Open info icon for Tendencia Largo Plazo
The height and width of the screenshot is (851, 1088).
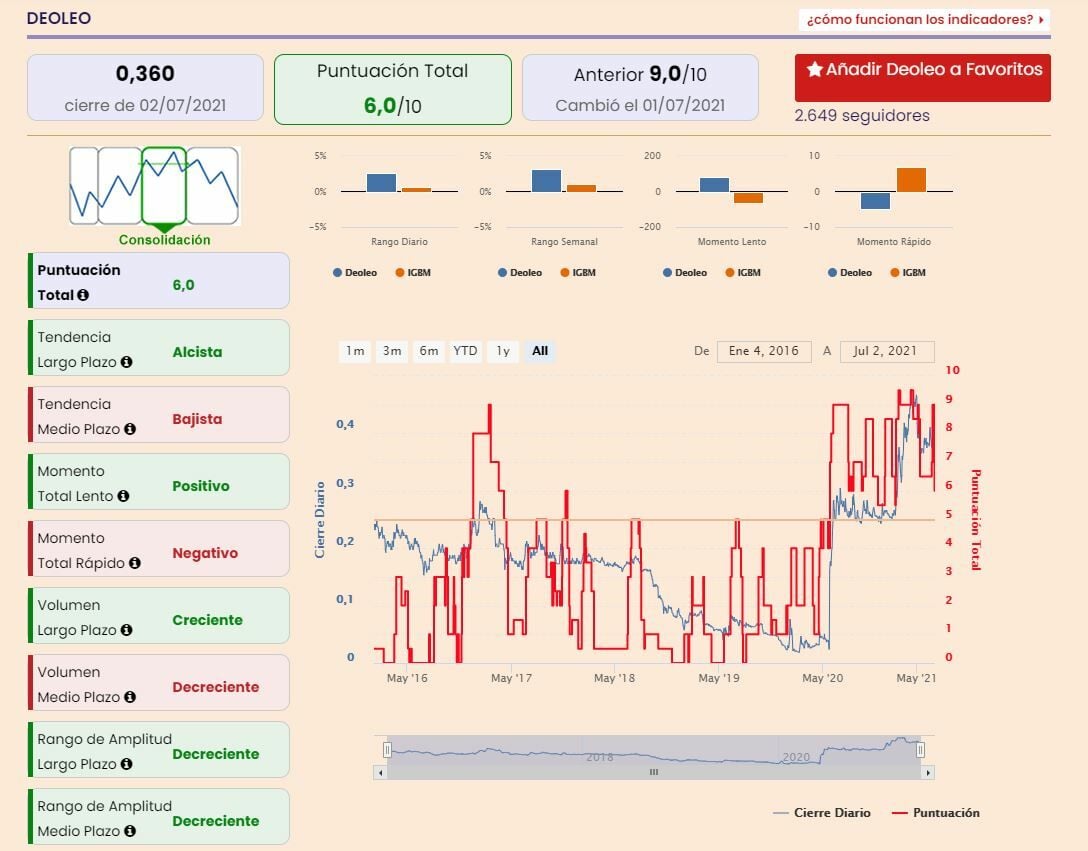tap(126, 362)
